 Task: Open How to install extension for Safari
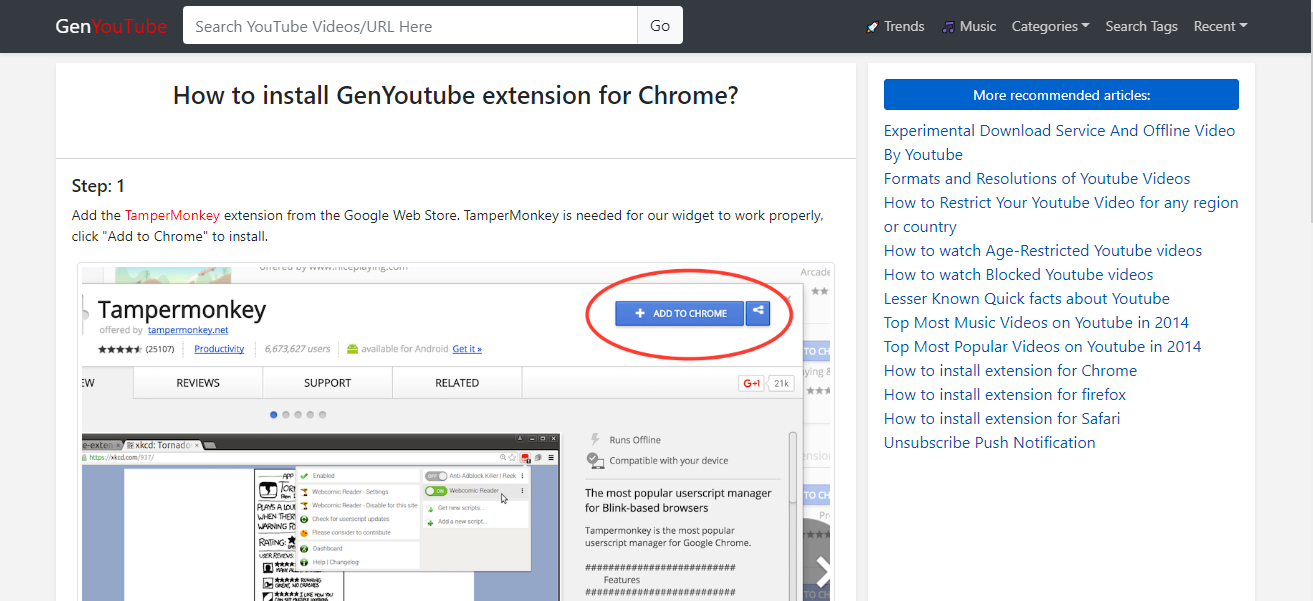1002,419
